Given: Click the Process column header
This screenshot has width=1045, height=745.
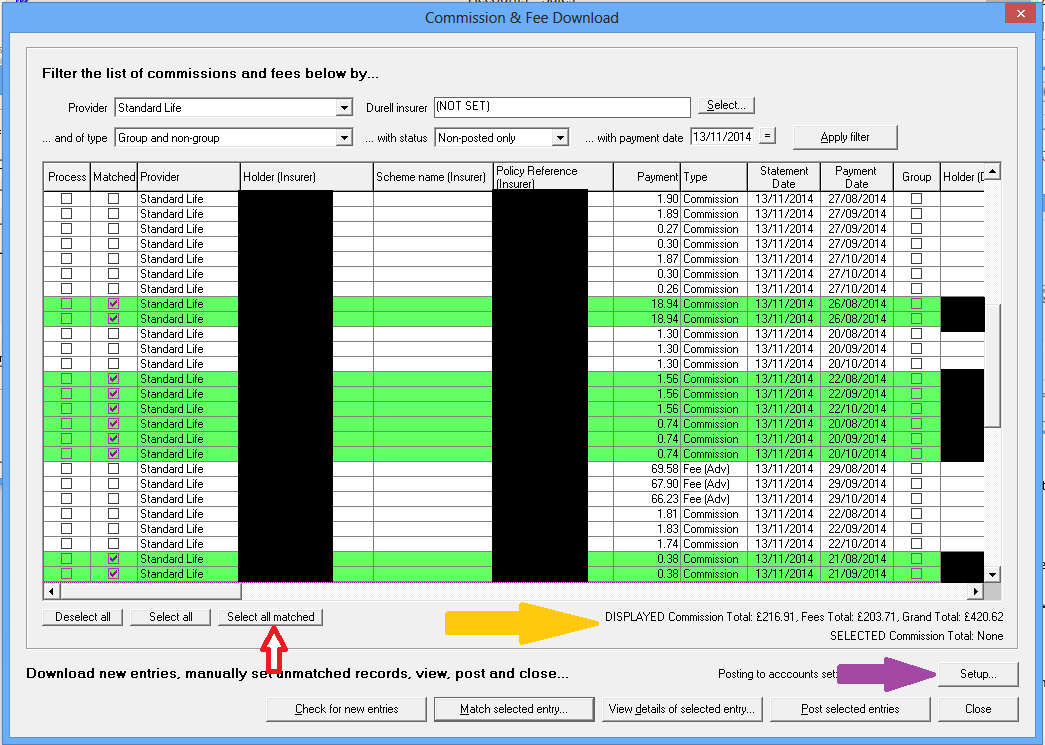Looking at the screenshot, I should click(x=67, y=177).
